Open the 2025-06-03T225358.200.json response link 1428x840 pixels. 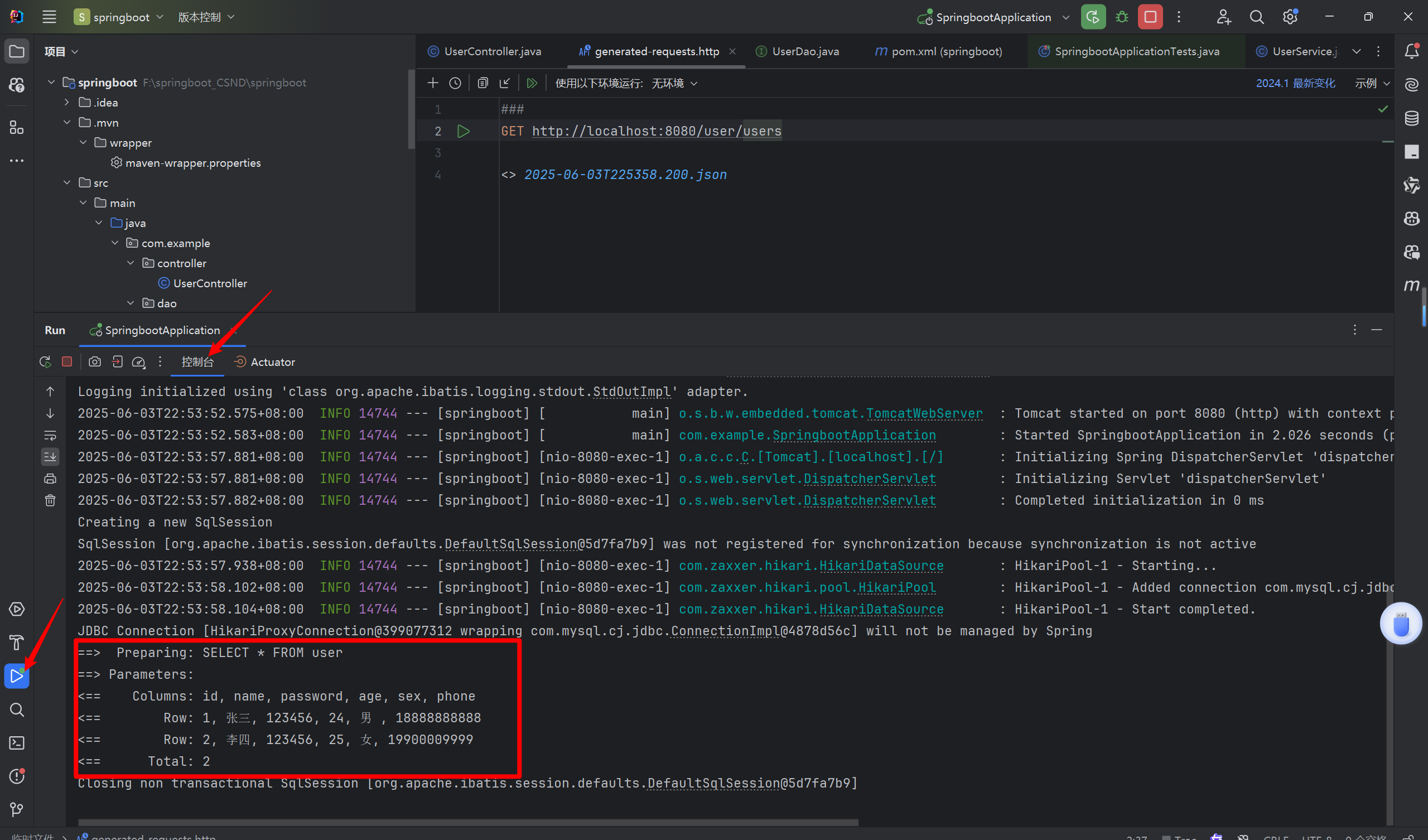click(625, 175)
